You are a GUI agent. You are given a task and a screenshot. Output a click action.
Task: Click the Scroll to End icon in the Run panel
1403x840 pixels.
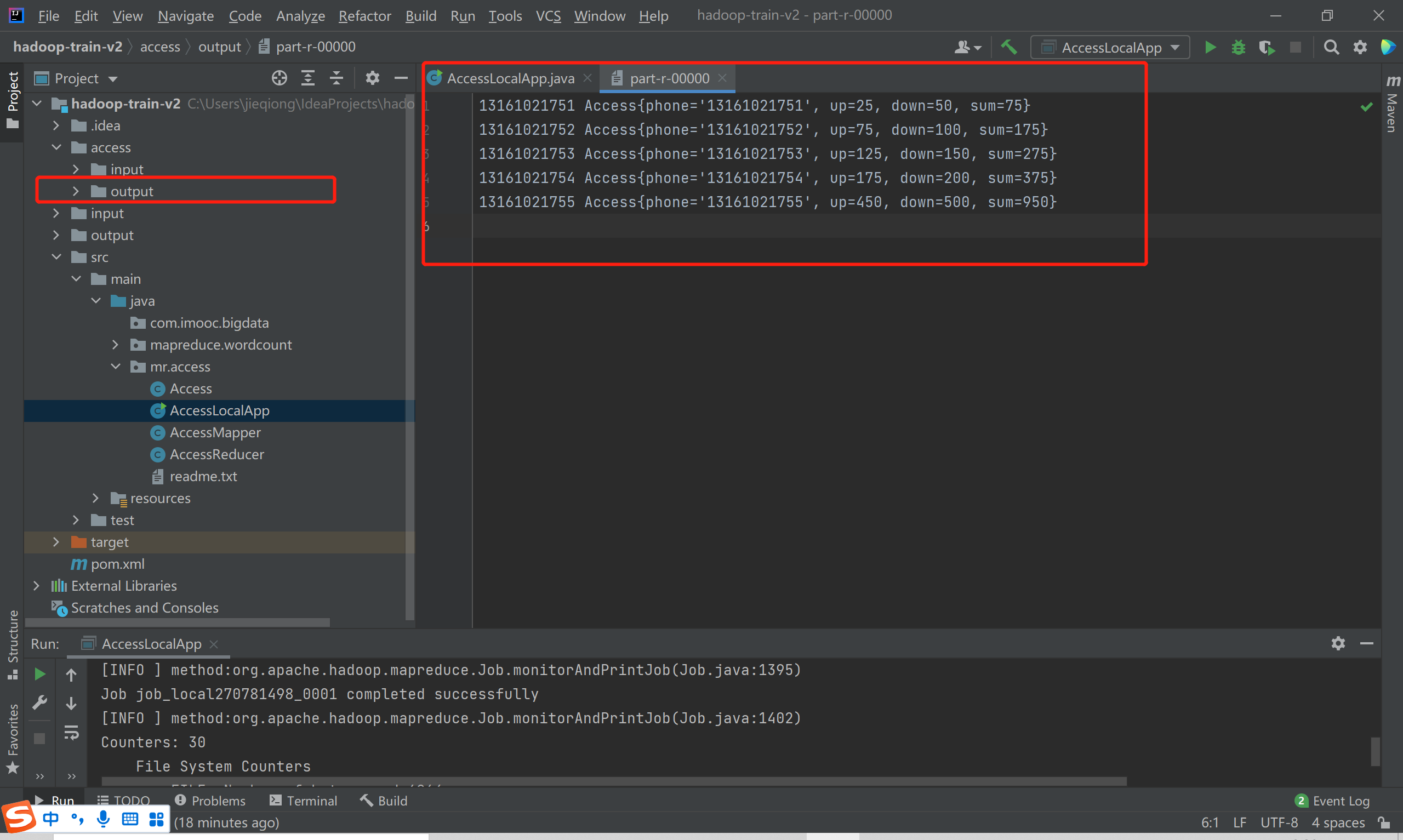71,704
